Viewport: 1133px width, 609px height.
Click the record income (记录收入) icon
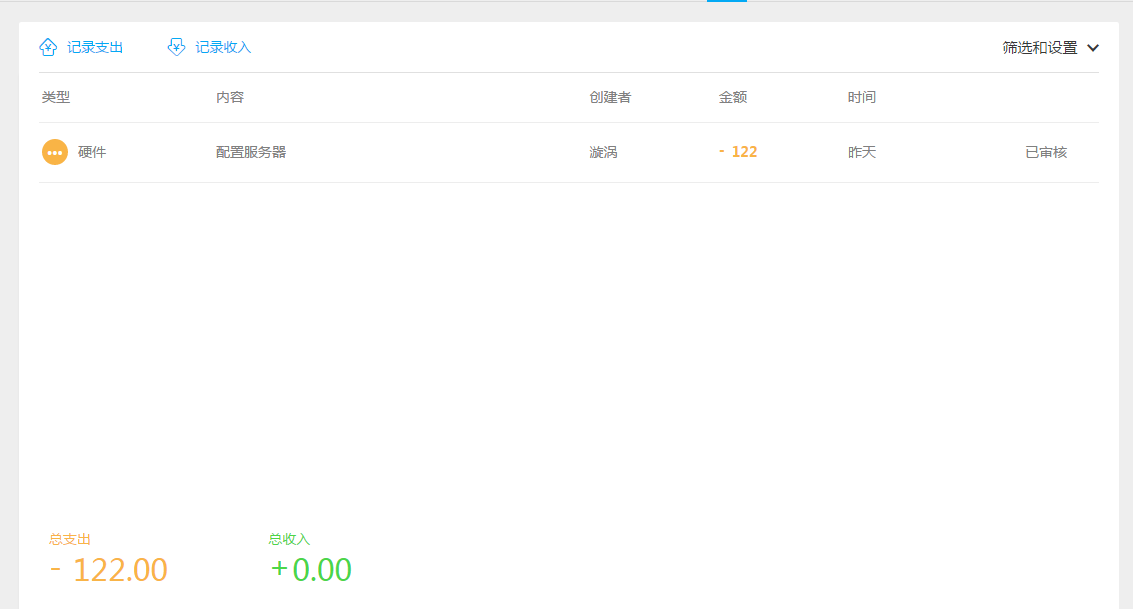[x=176, y=47]
